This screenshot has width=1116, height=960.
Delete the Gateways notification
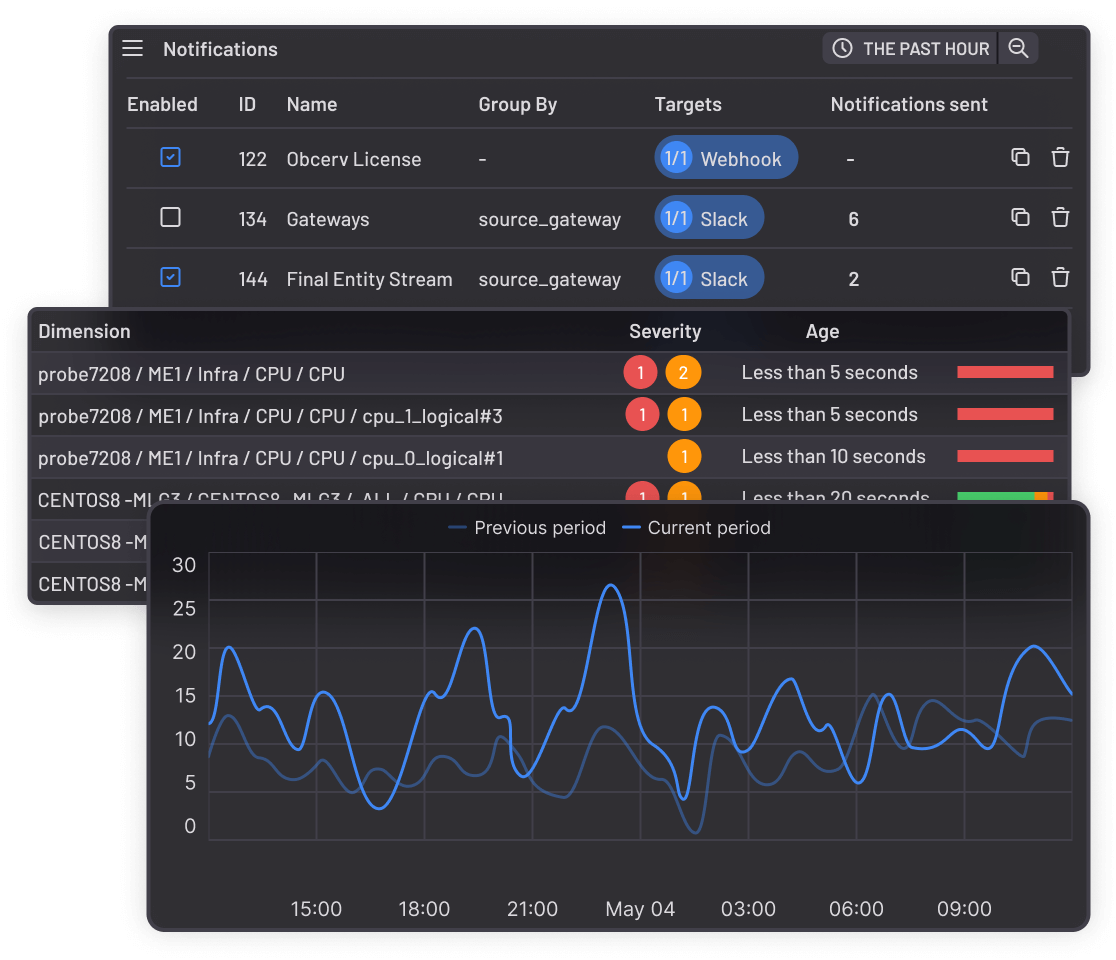[x=1060, y=218]
